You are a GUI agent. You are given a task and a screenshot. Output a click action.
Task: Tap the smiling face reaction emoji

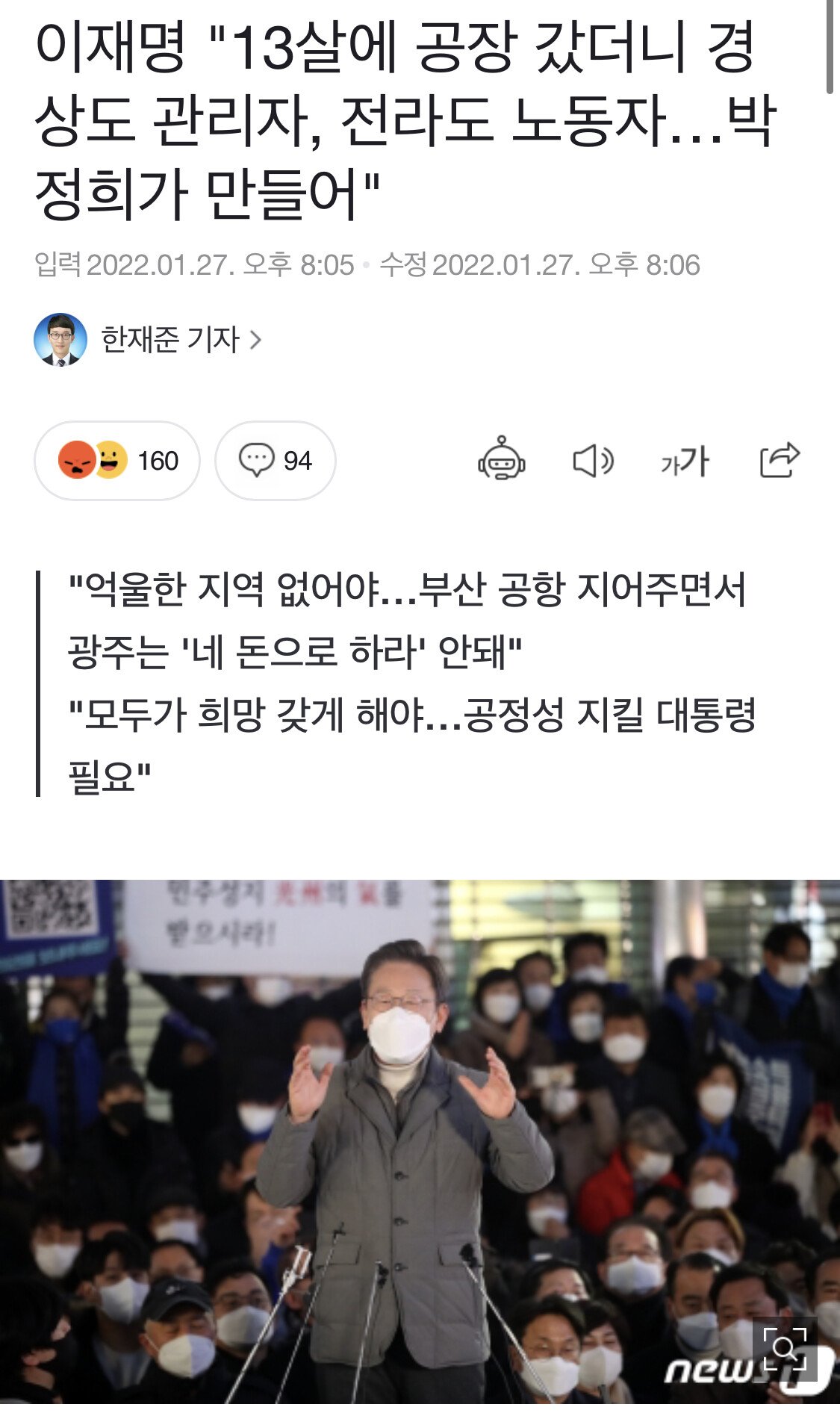pyautogui.click(x=110, y=460)
